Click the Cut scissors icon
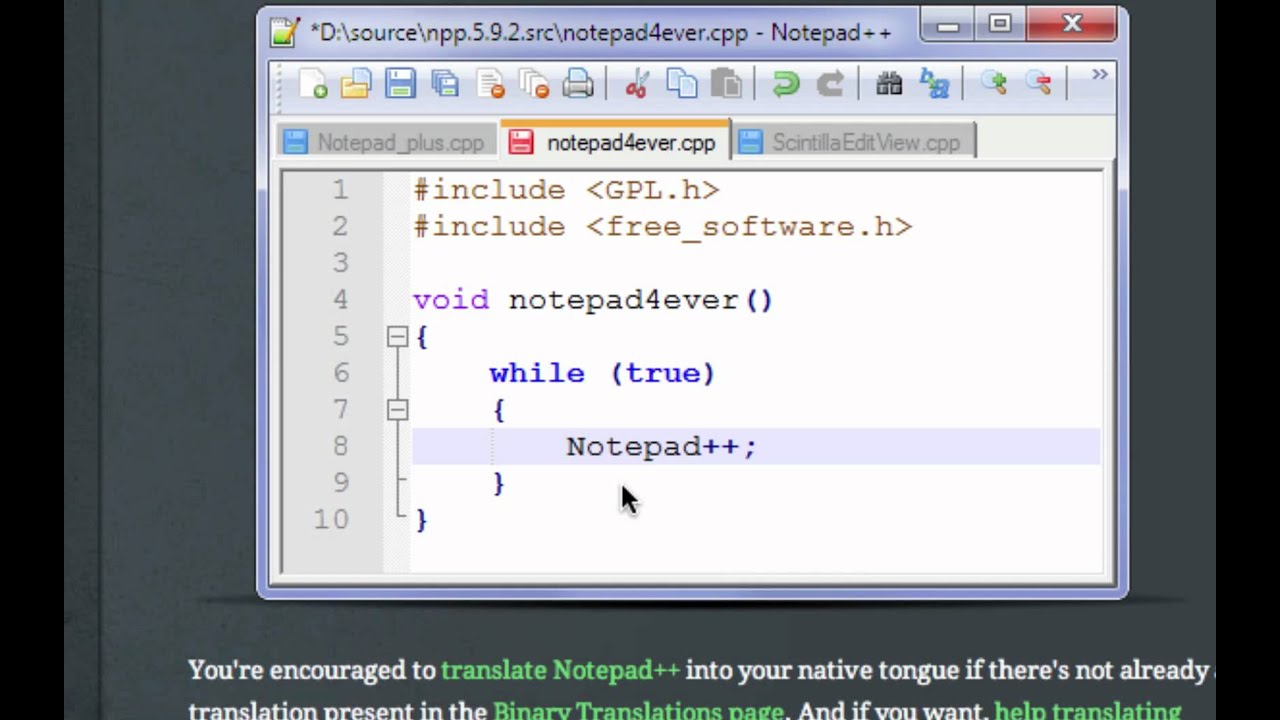The image size is (1280, 720). [x=637, y=84]
